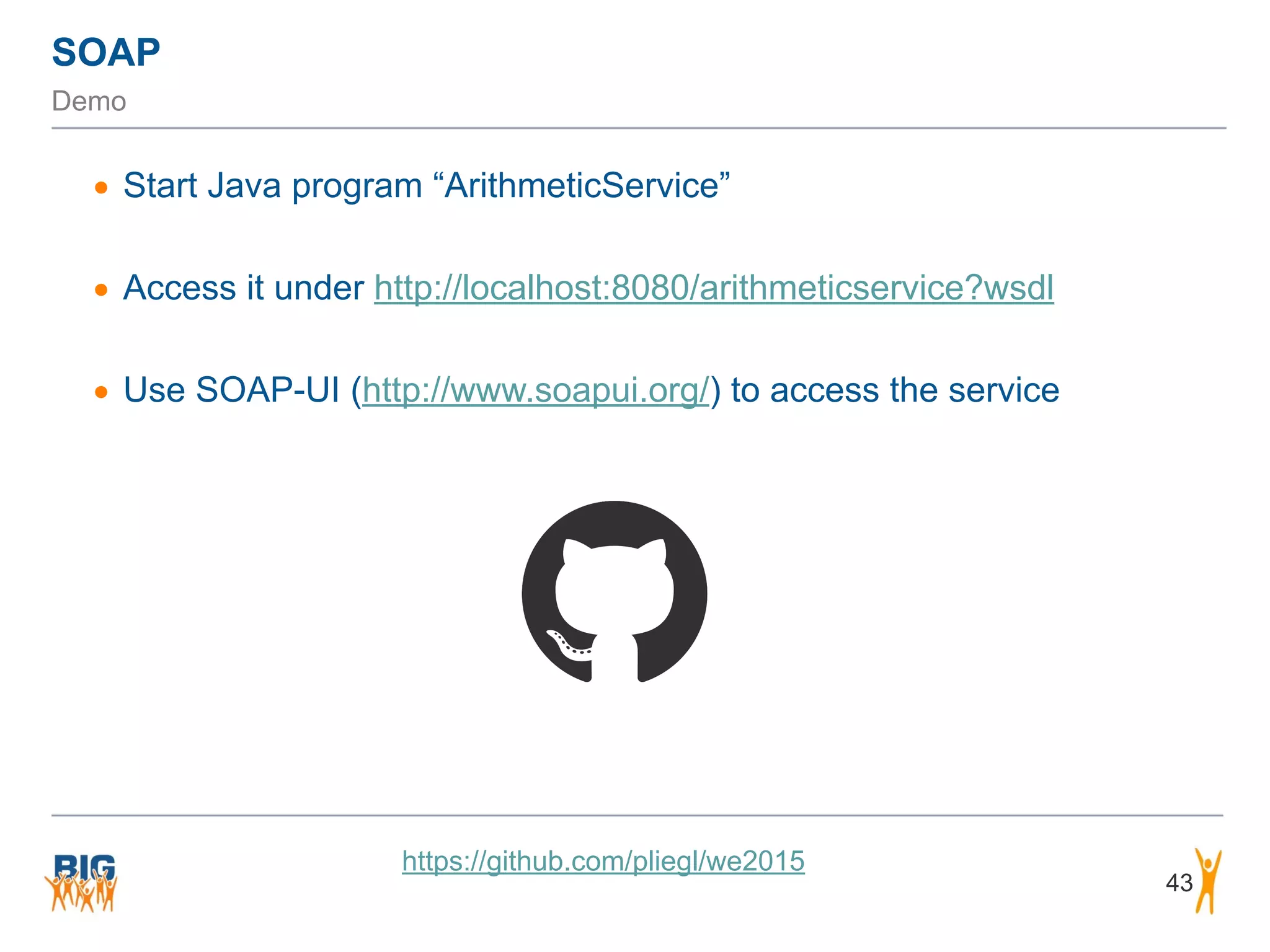Click the BIG logo in footer
Viewport: 1270px width, 952px height.
click(81, 883)
